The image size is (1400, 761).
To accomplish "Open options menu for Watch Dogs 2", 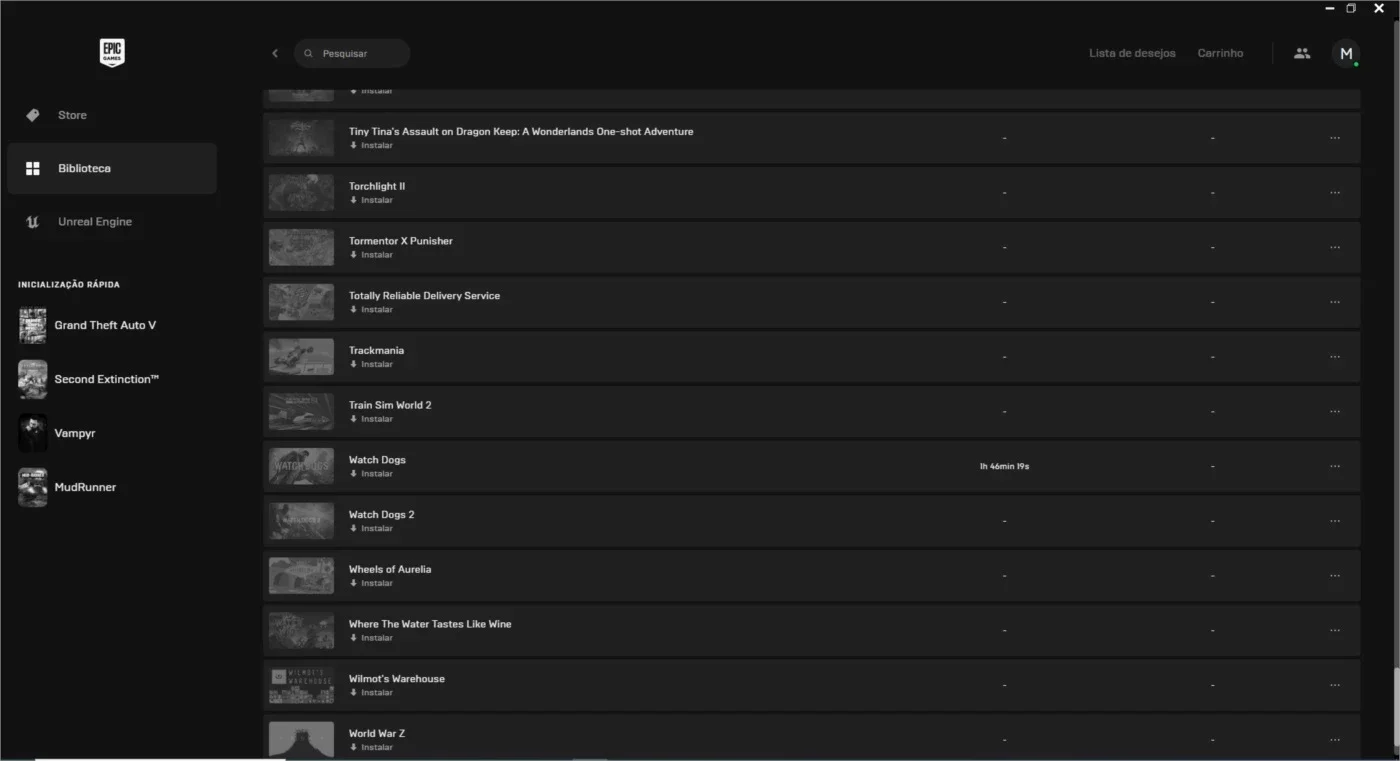I will coord(1335,521).
